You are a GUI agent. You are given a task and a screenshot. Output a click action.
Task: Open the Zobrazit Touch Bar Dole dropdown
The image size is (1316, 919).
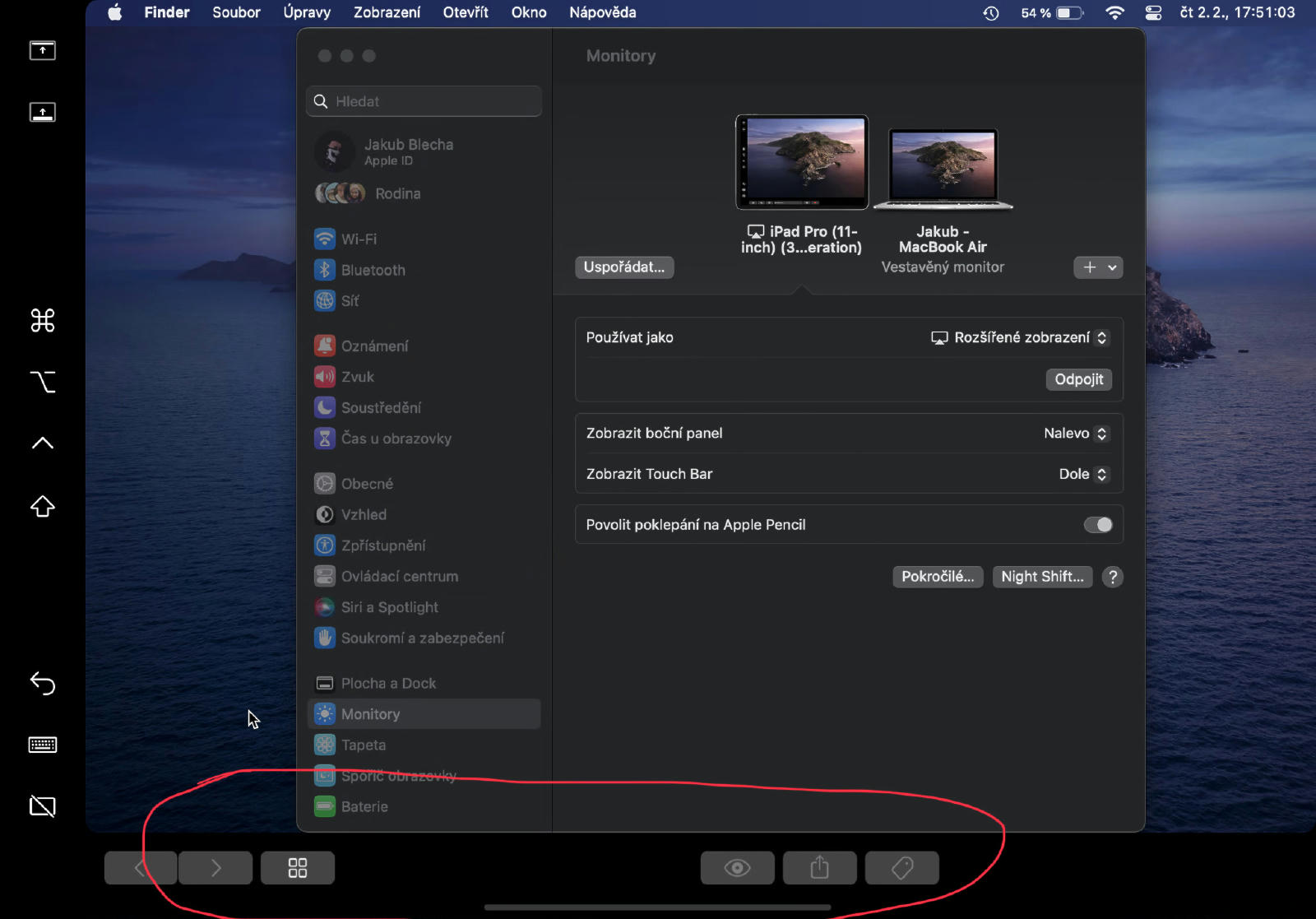coord(1084,475)
